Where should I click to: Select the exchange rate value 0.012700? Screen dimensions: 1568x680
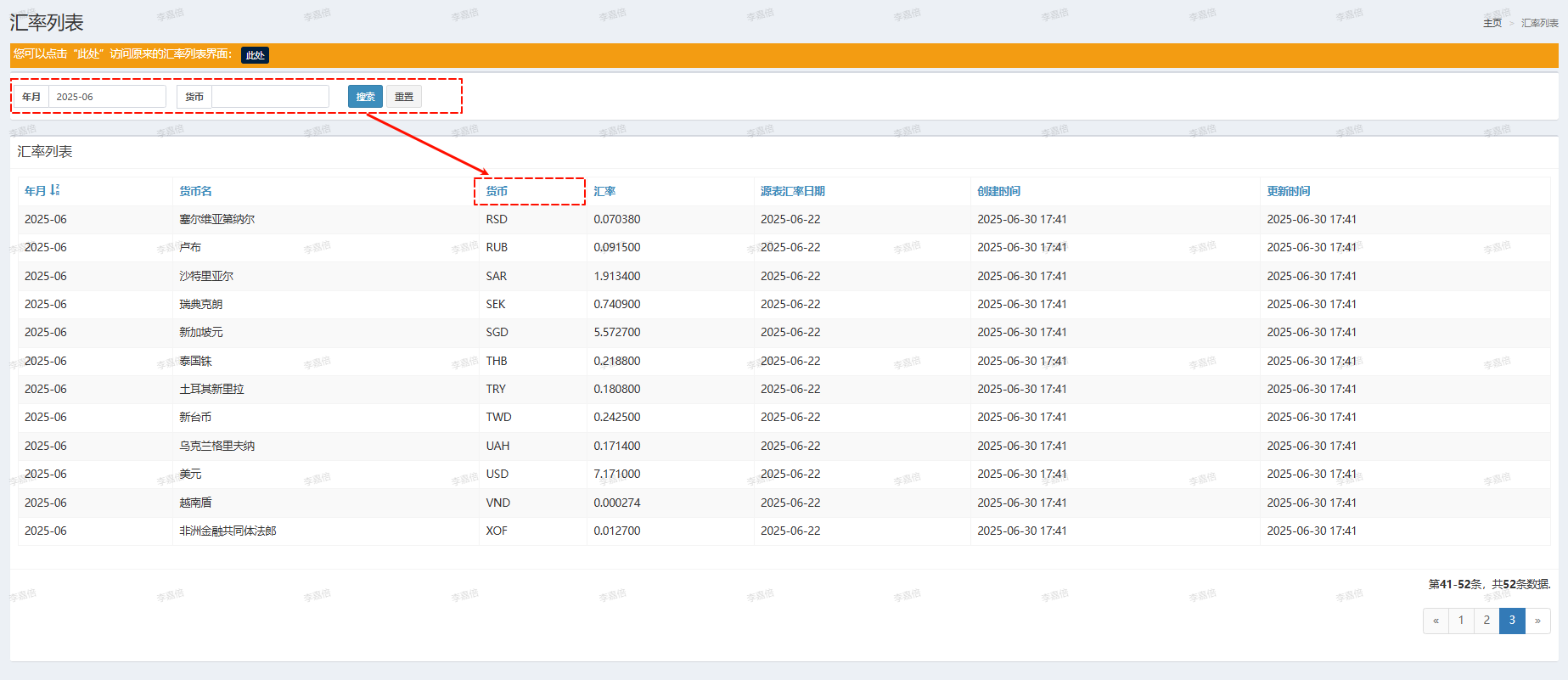(x=617, y=531)
